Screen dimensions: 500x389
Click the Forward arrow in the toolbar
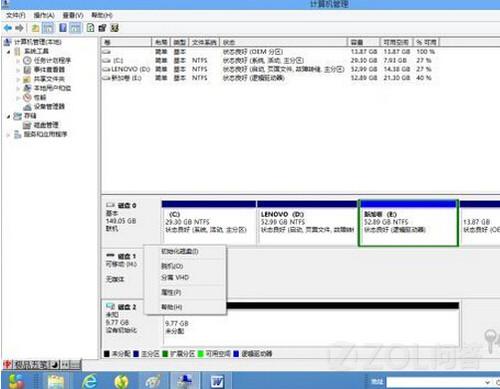pos(19,28)
